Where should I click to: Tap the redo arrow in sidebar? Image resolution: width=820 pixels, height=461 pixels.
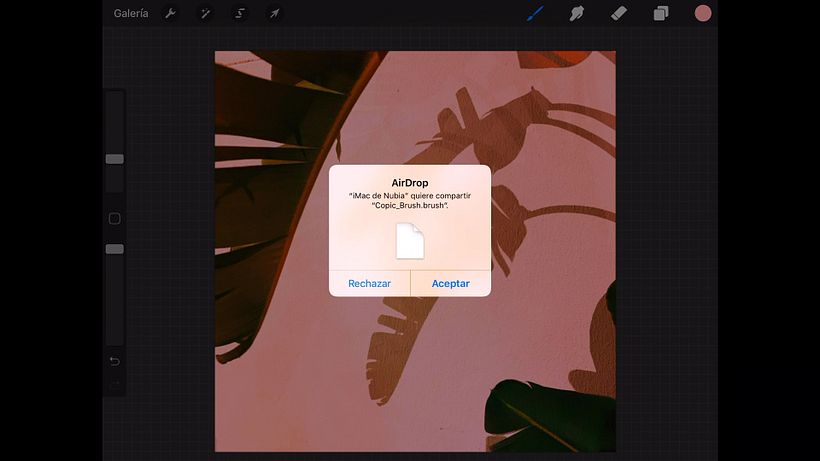(115, 384)
